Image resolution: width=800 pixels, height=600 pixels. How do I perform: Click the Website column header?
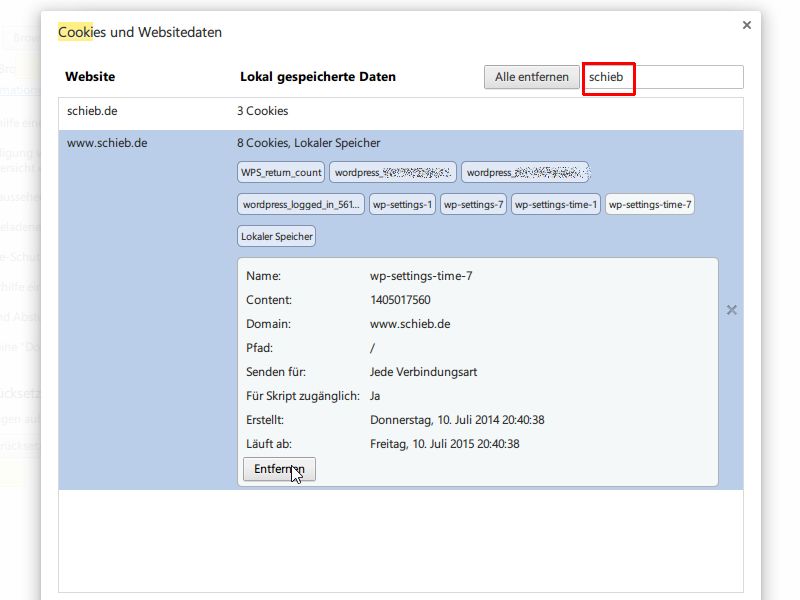tap(90, 77)
